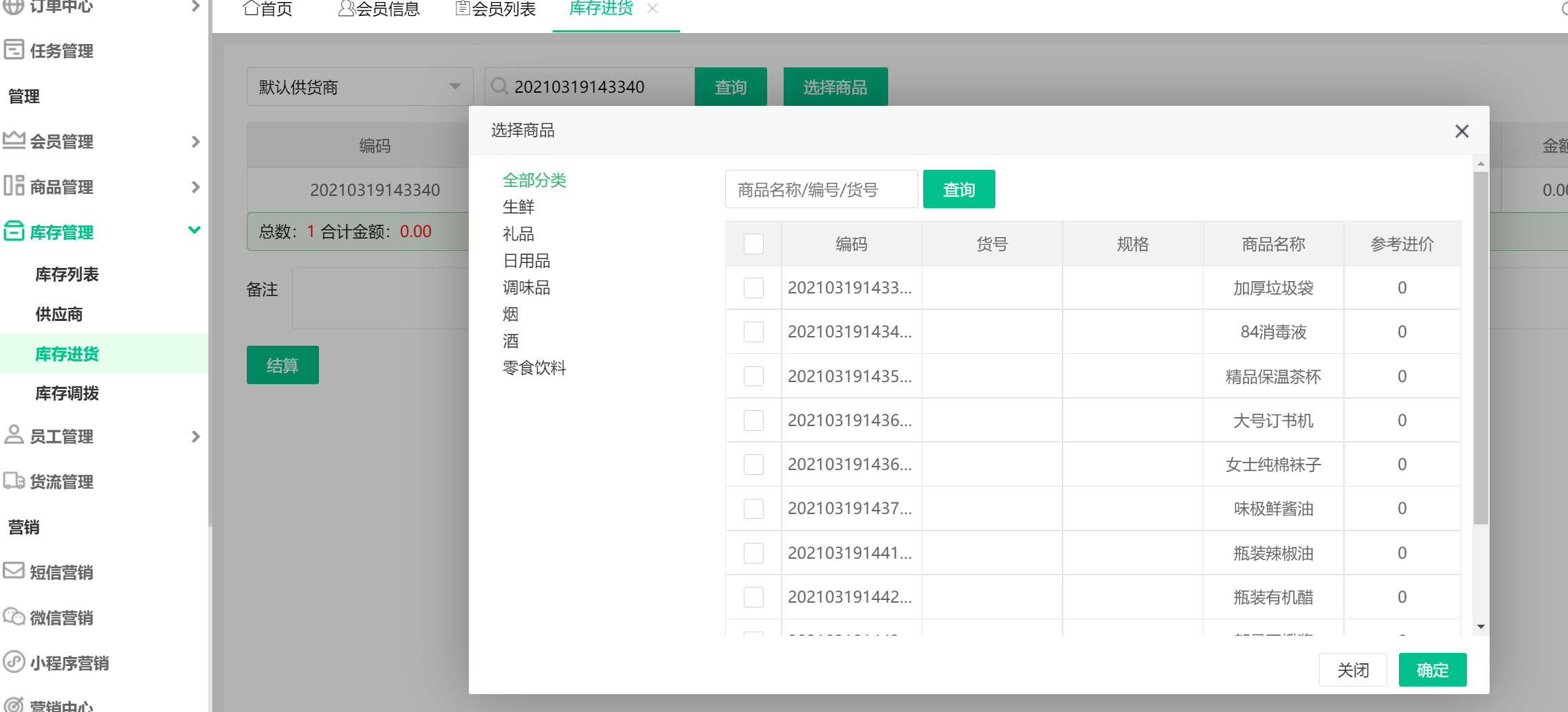Open the 默认供货商 supplier dropdown
The image size is (1568, 712).
point(360,87)
